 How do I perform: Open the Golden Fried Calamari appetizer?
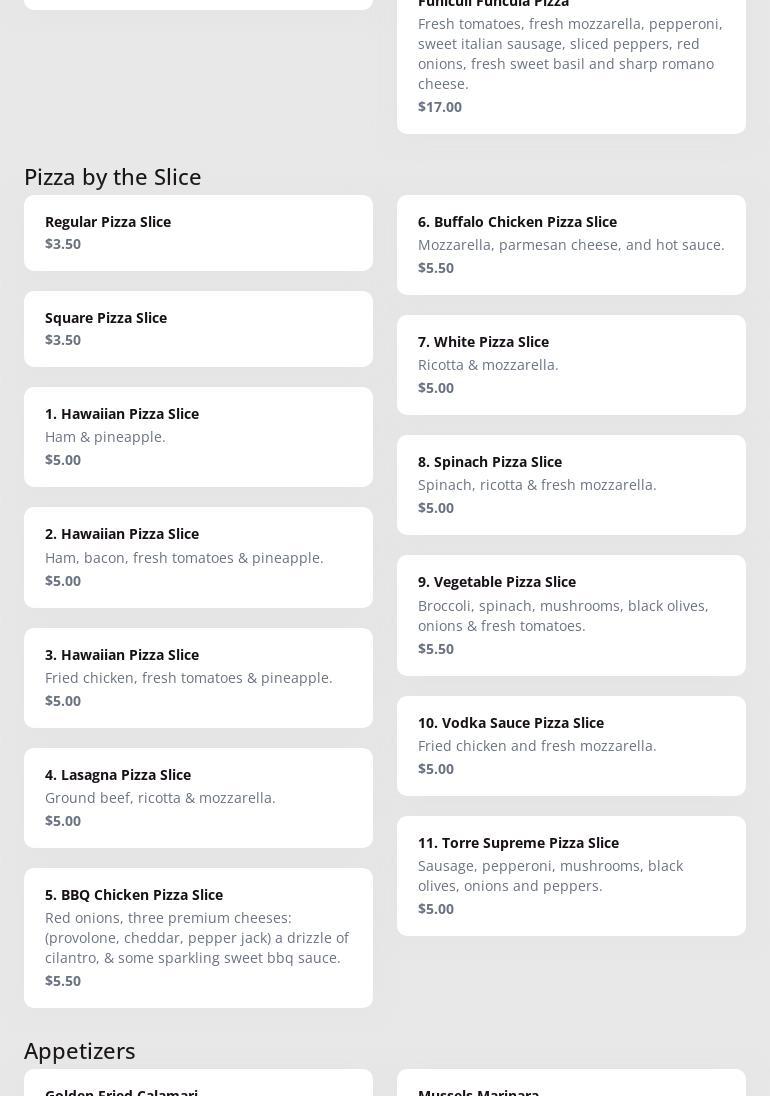[x=122, y=1090]
